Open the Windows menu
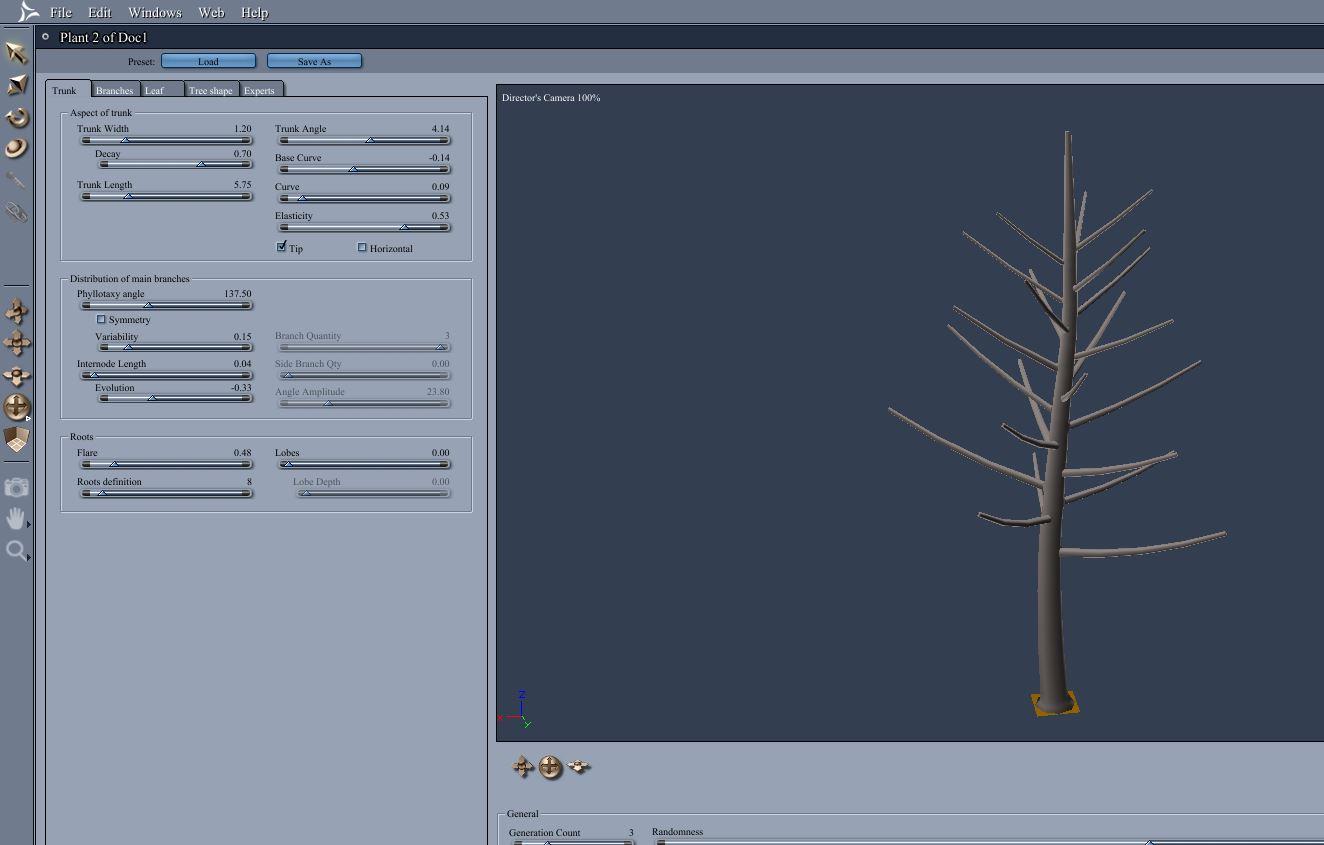The image size is (1324, 845). point(155,12)
